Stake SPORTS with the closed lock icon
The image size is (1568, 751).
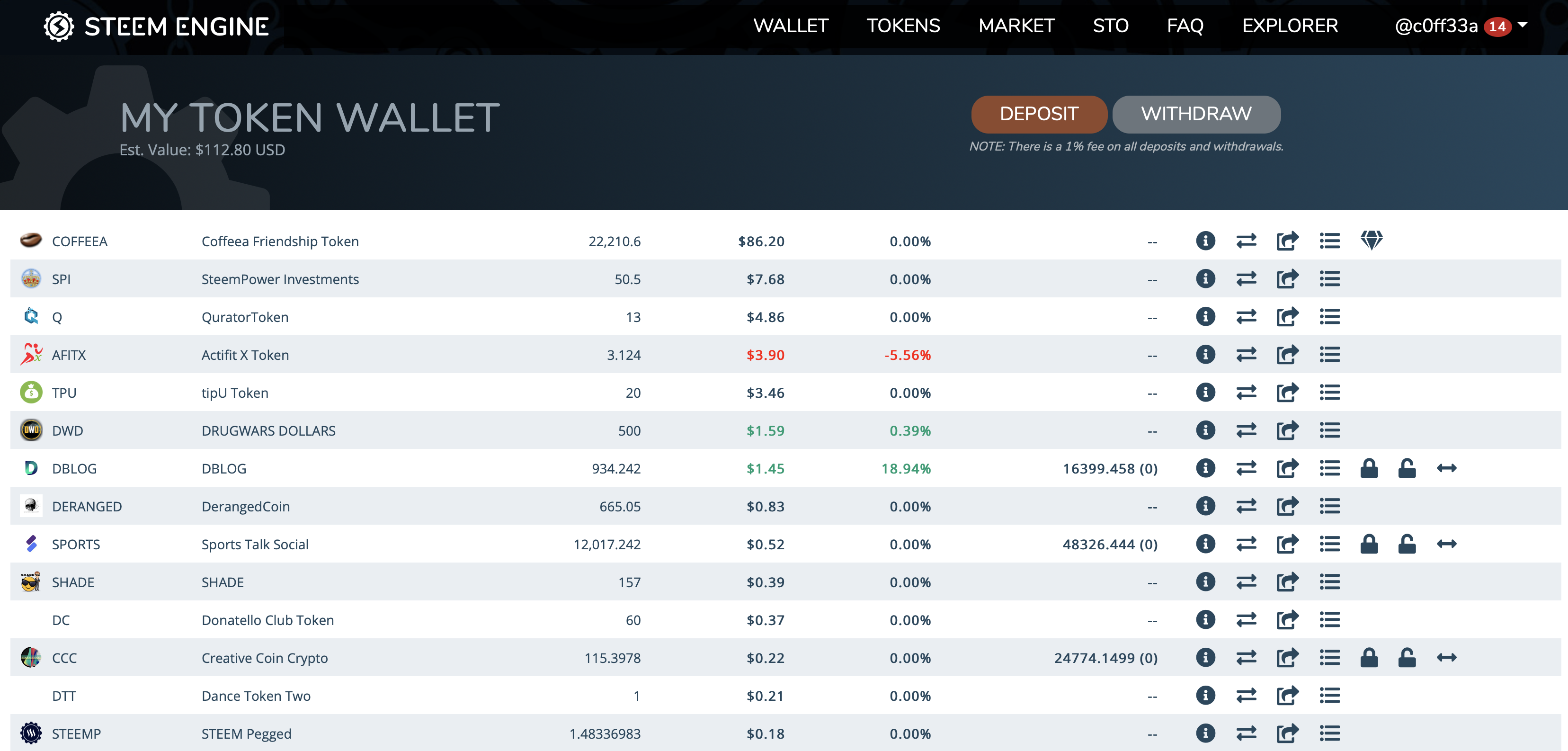tap(1369, 544)
